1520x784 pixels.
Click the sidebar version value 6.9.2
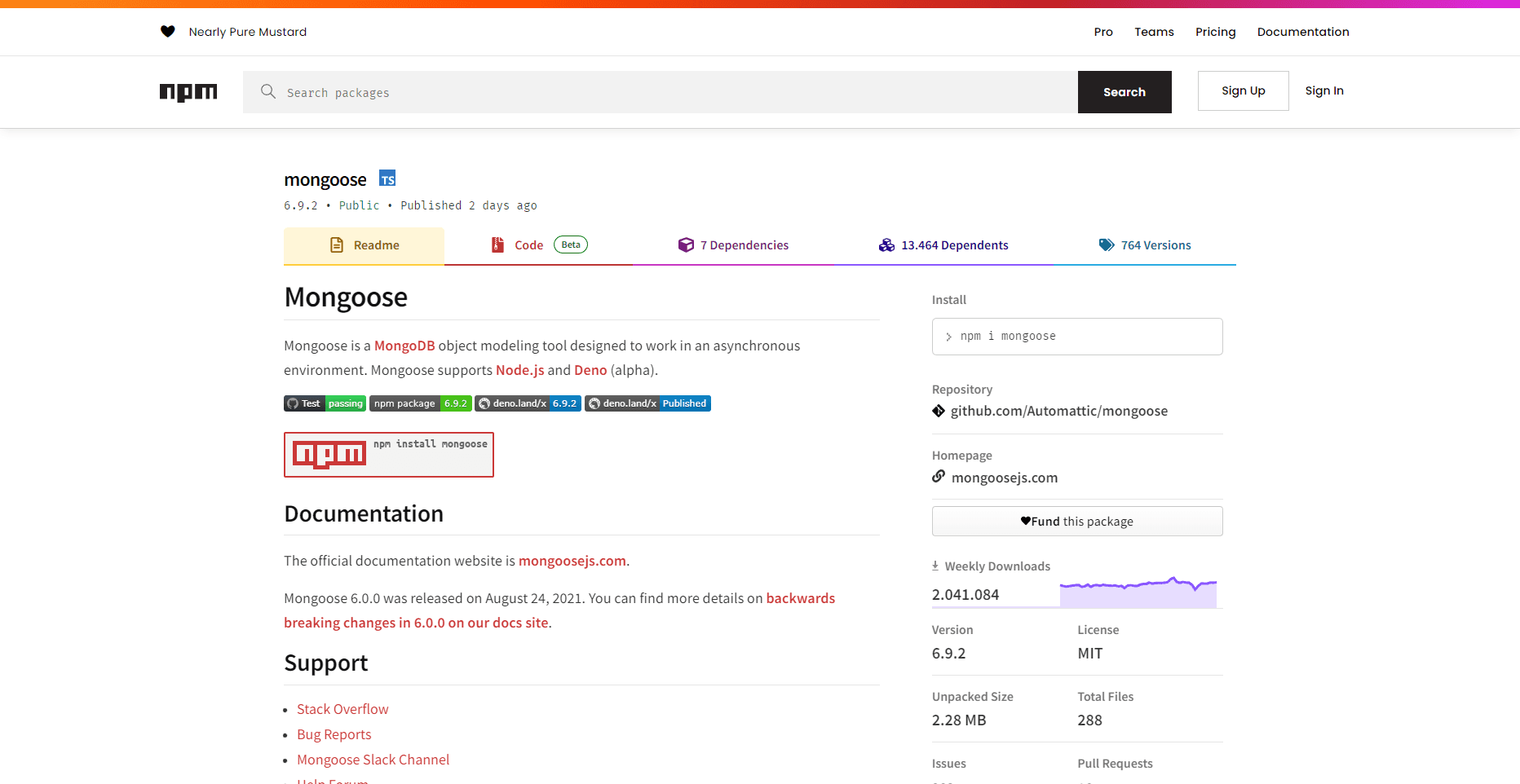click(x=948, y=654)
